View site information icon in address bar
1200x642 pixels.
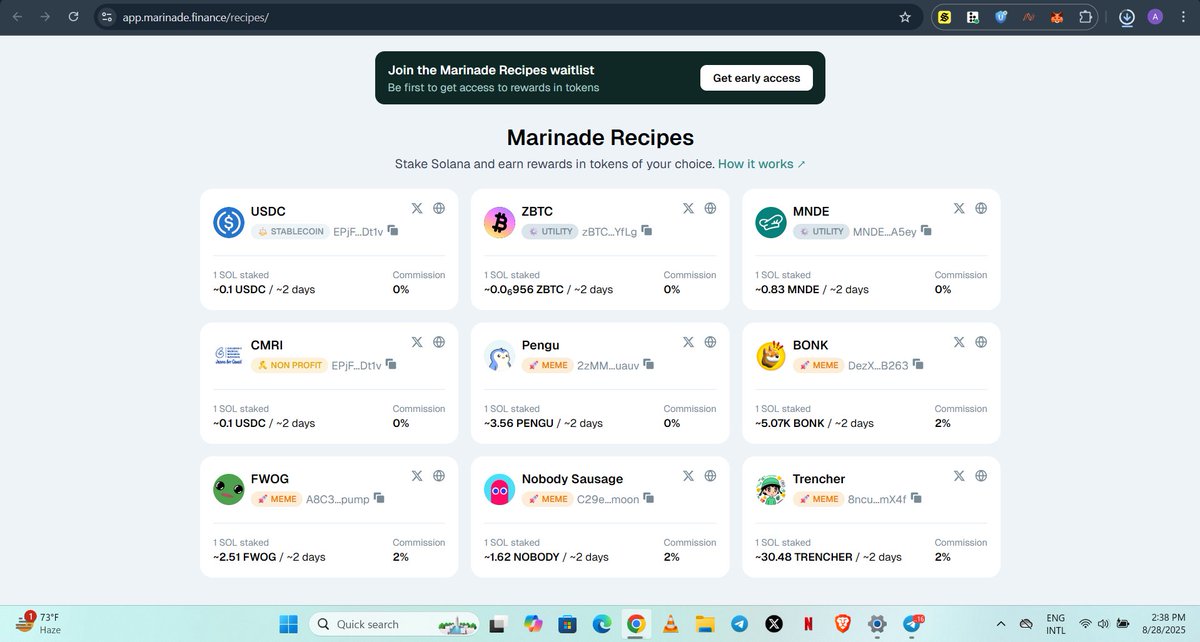[x=108, y=17]
